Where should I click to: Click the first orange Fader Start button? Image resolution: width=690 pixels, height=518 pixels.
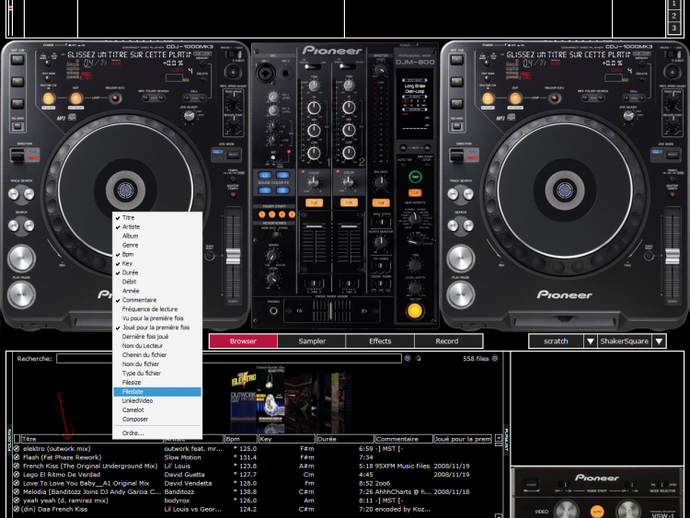click(x=262, y=214)
